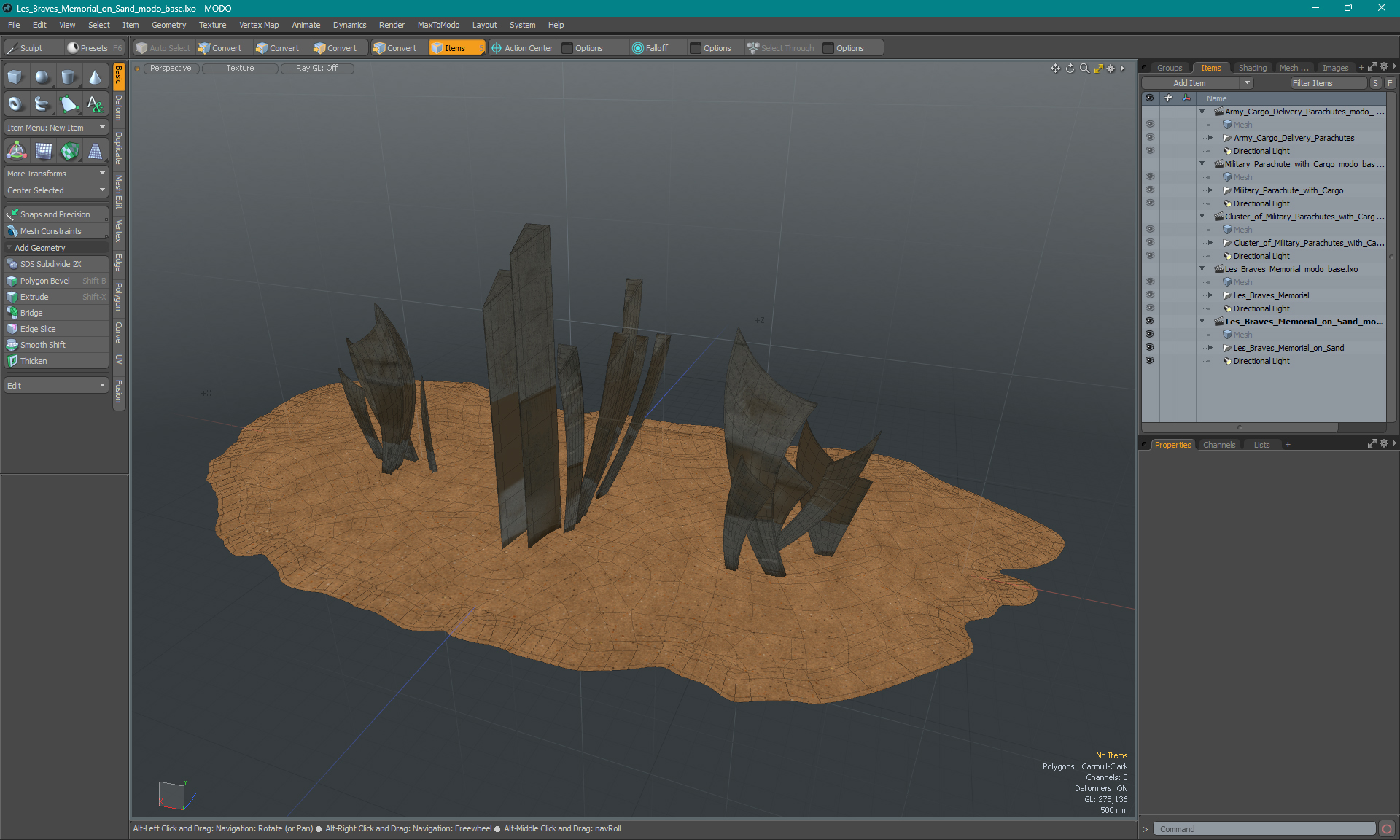This screenshot has height=840, width=1400.
Task: Click the Polygon Bevel tool
Action: pyautogui.click(x=57, y=281)
